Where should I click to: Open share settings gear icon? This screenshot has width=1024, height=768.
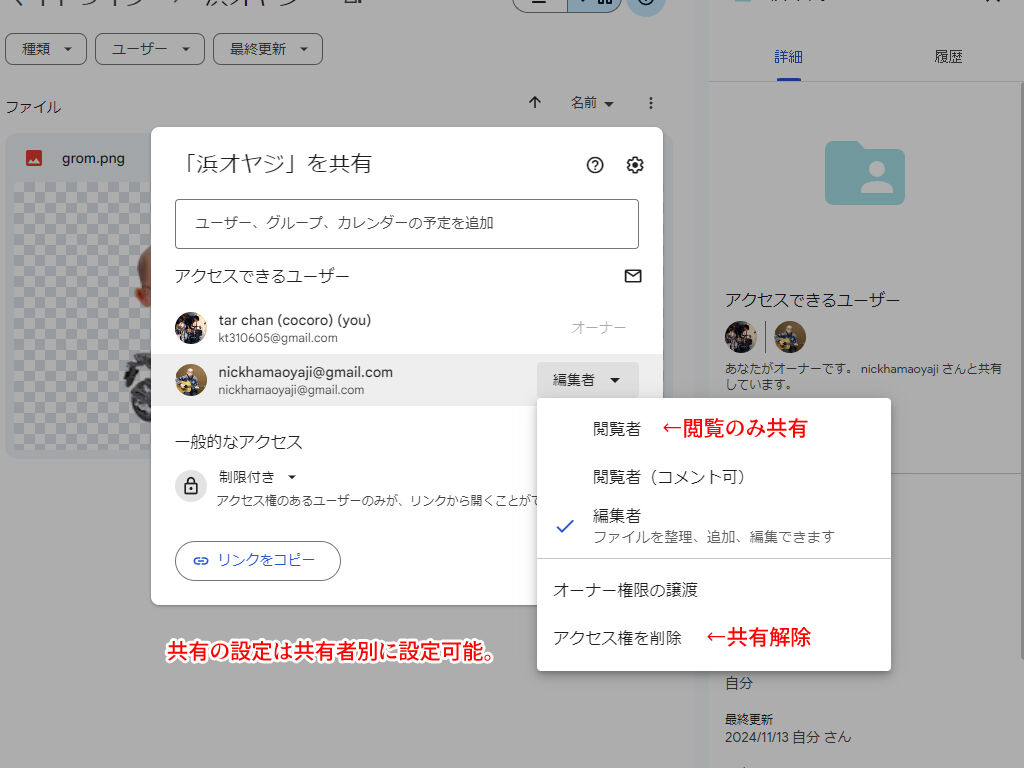[x=635, y=166]
